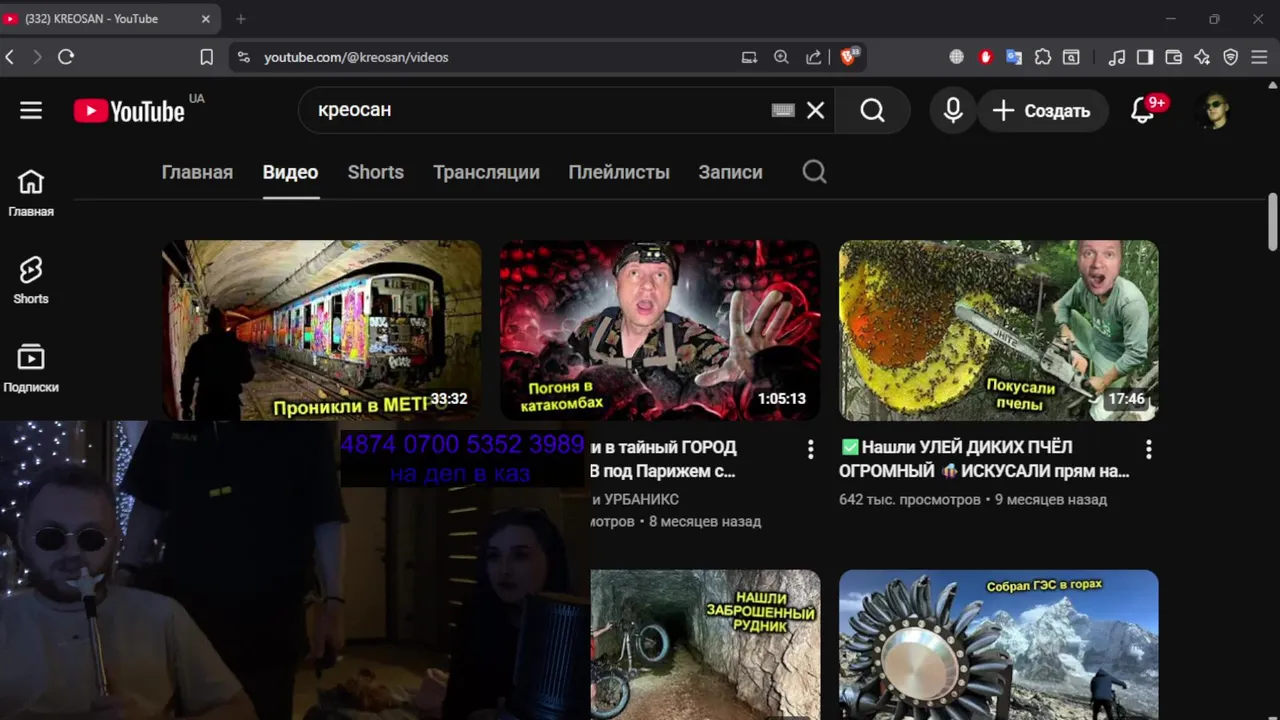The height and width of the screenshot is (720, 1280).
Task: Toggle the browser sidebar panel
Action: click(1145, 57)
